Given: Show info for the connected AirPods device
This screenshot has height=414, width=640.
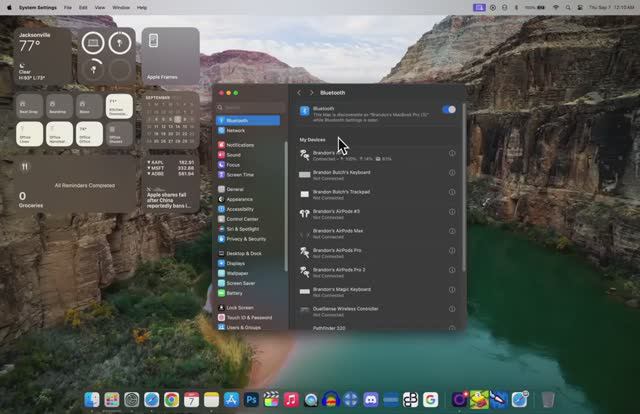Looking at the screenshot, I should point(452,153).
